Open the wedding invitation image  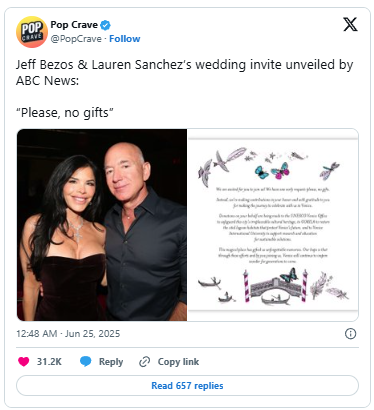click(x=273, y=225)
